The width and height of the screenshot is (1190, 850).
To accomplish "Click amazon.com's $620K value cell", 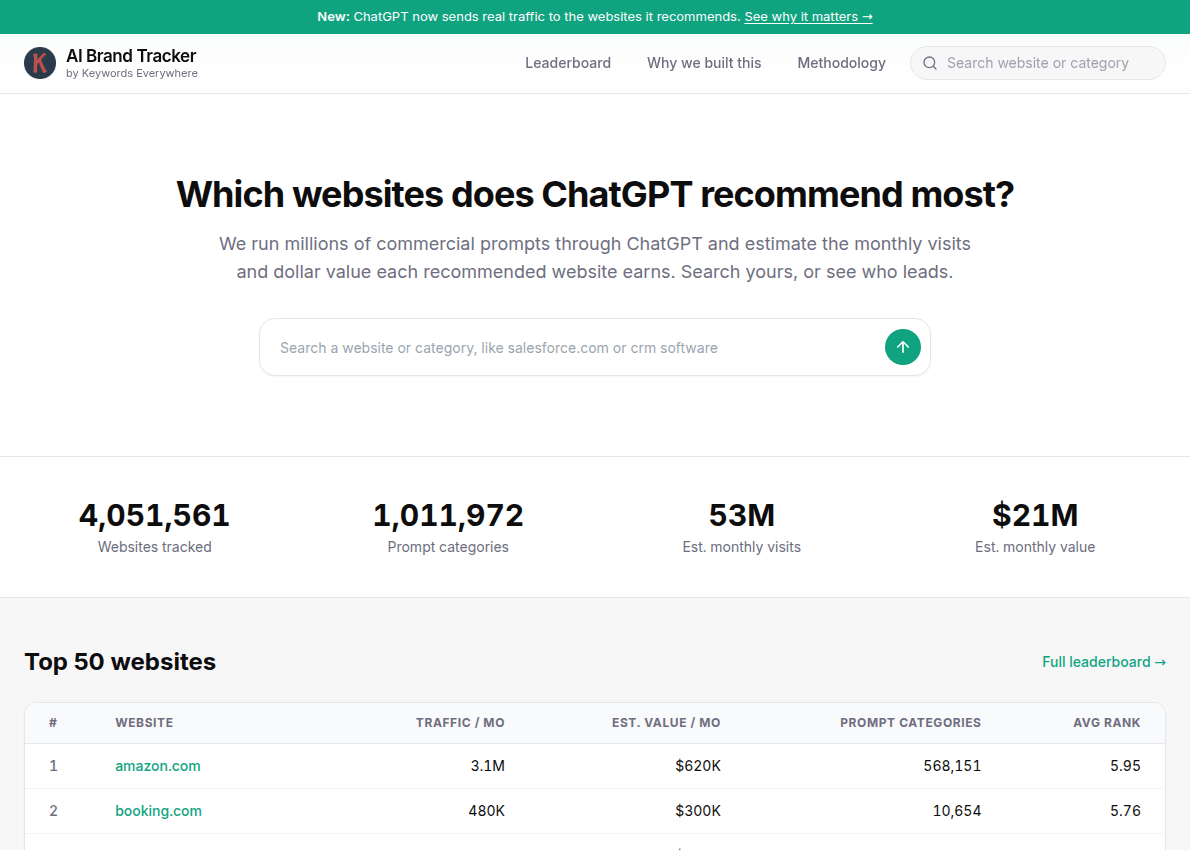I will coord(698,766).
